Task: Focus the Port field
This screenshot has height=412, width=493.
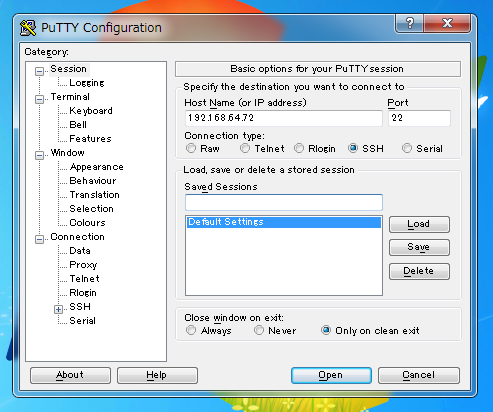Action: pyautogui.click(x=419, y=118)
